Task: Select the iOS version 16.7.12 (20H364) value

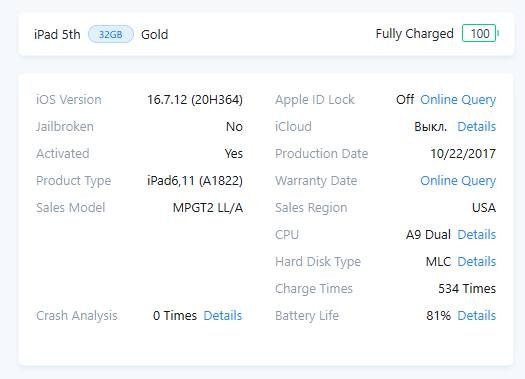Action: click(195, 100)
